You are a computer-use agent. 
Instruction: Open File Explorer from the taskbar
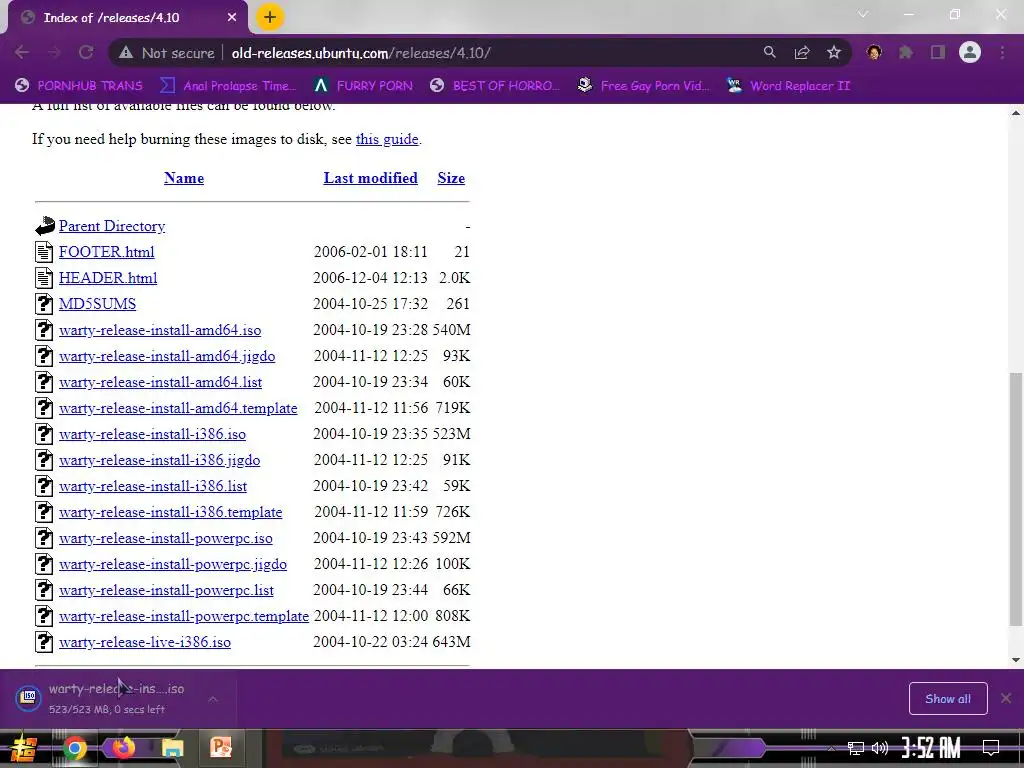click(x=172, y=748)
